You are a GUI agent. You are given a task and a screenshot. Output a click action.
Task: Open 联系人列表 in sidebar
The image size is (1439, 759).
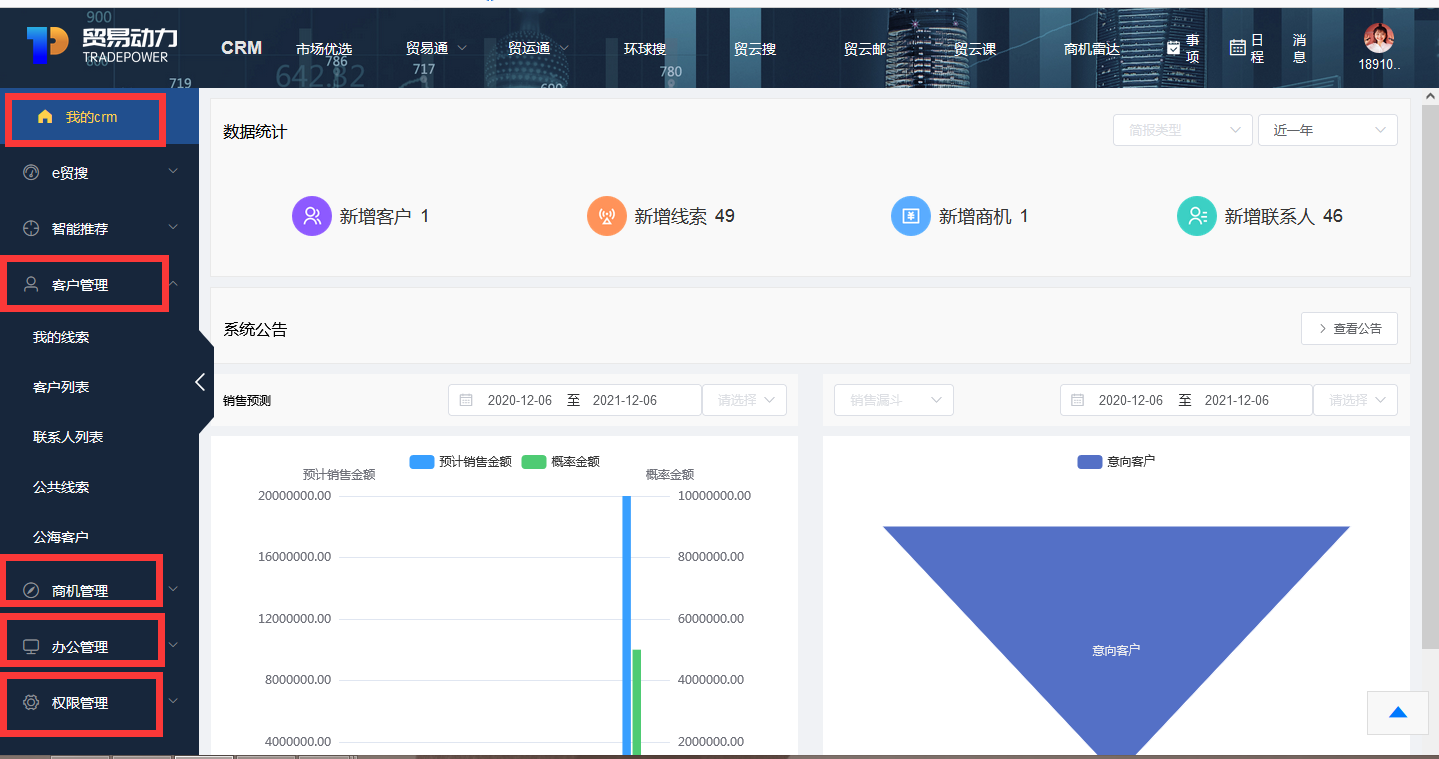68,437
